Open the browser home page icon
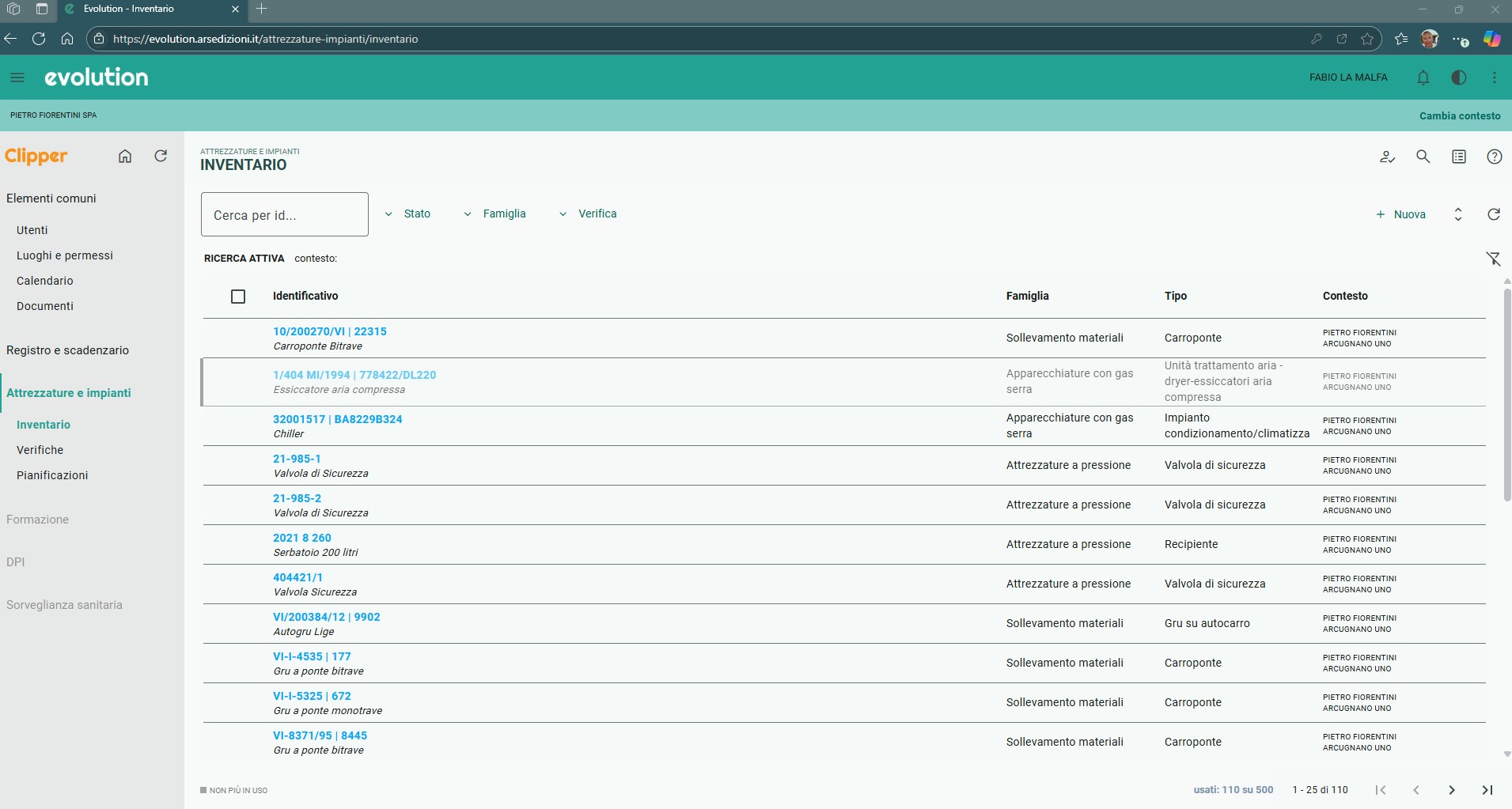This screenshot has height=809, width=1512. [67, 39]
